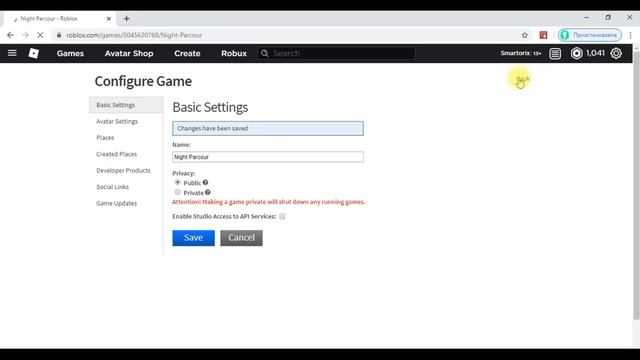This screenshot has height=360, width=640.
Task: Close the Night Parcour tab
Action: point(109,18)
